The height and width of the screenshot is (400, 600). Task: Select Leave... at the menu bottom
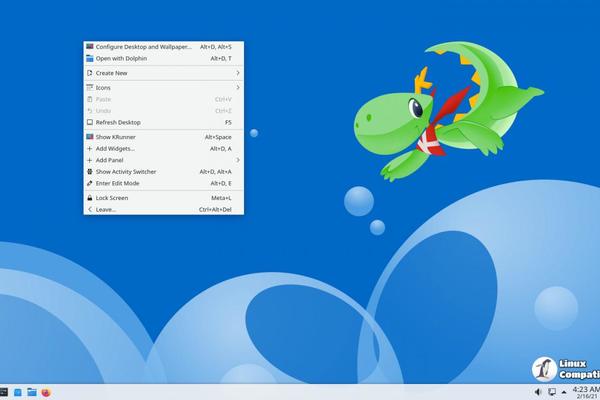[106, 210]
